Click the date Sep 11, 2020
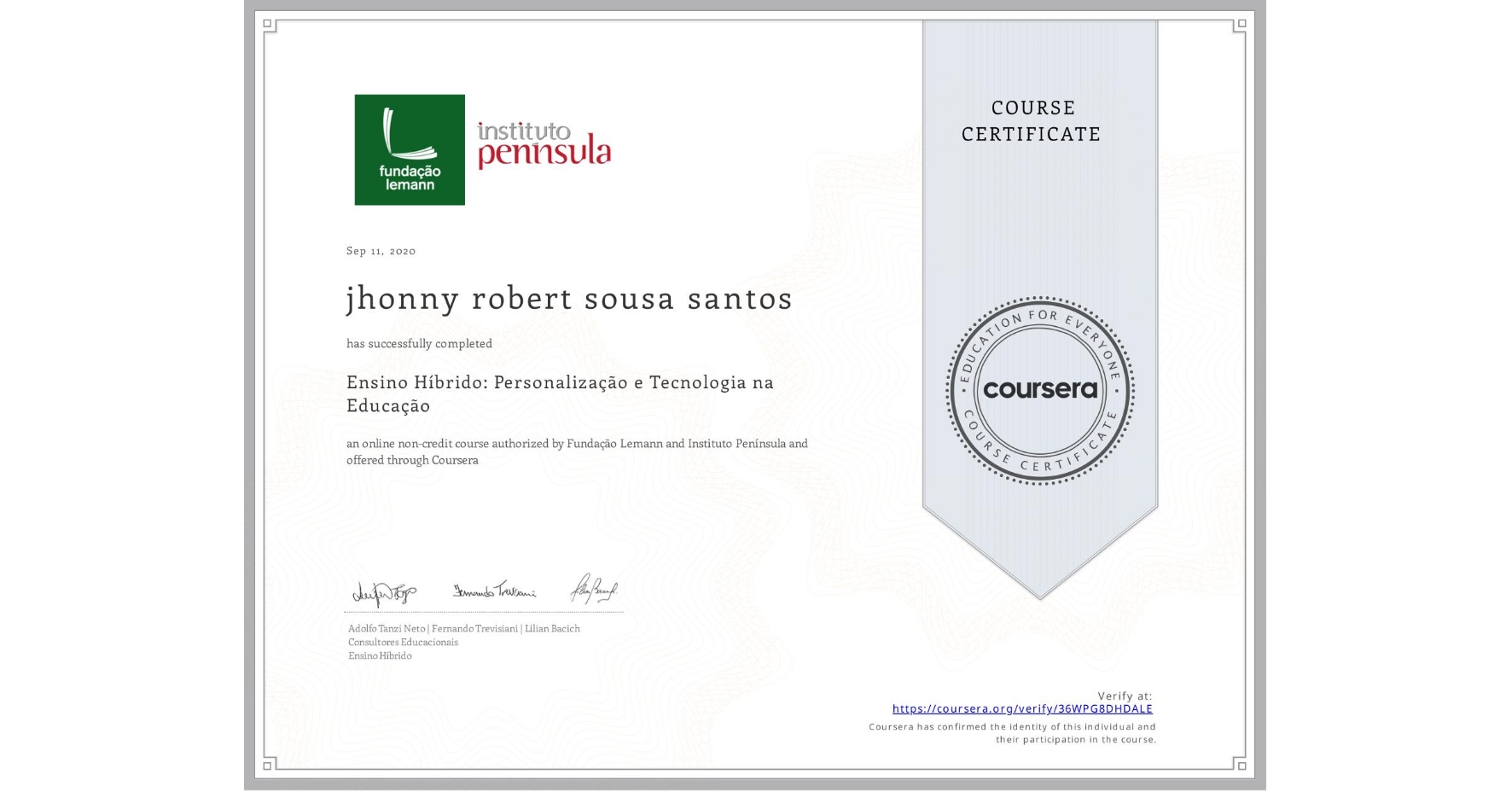Image resolution: width=1512 pixels, height=792 pixels. (x=379, y=251)
